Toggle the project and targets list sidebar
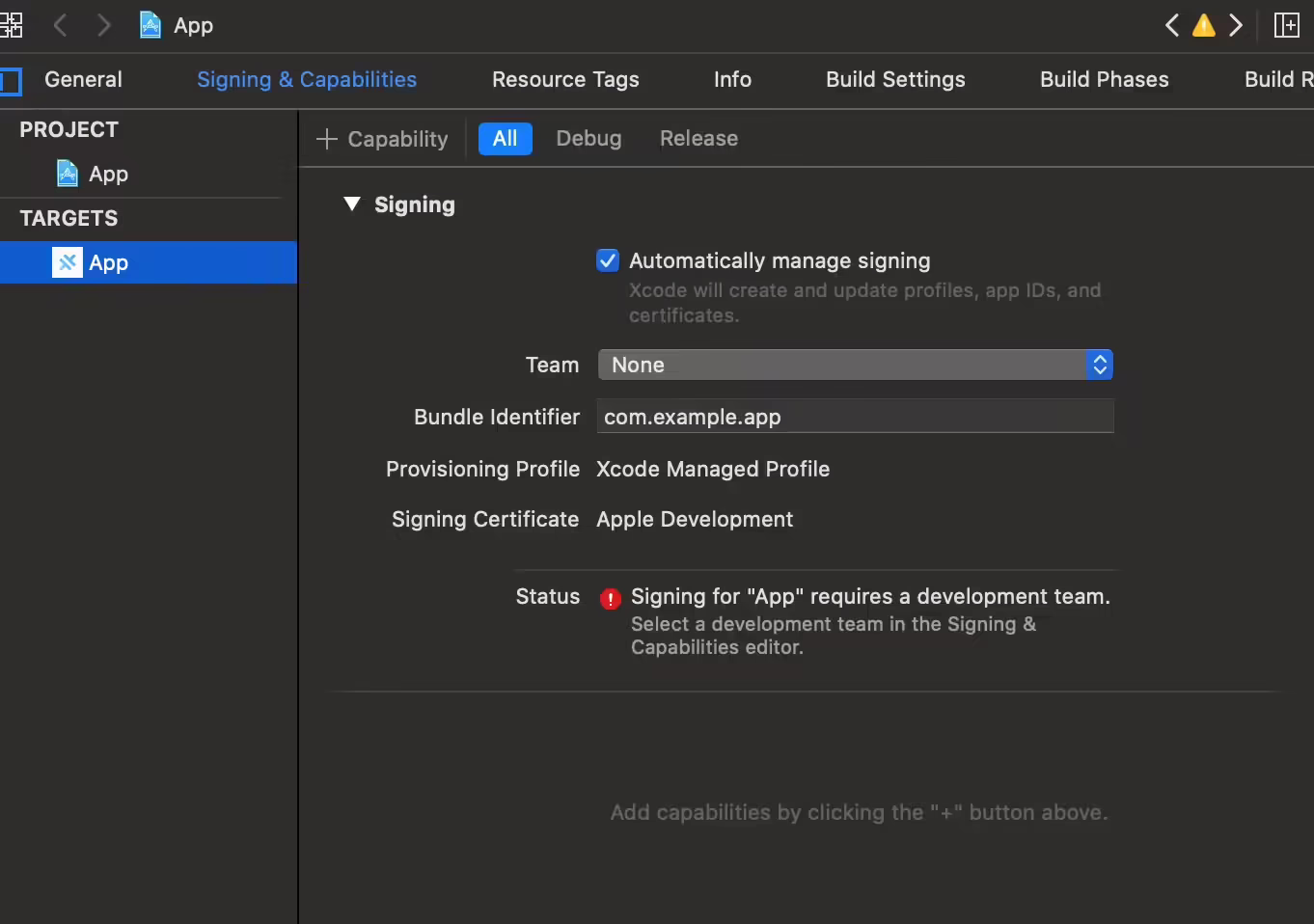The width and height of the screenshot is (1314, 924). [x=11, y=81]
